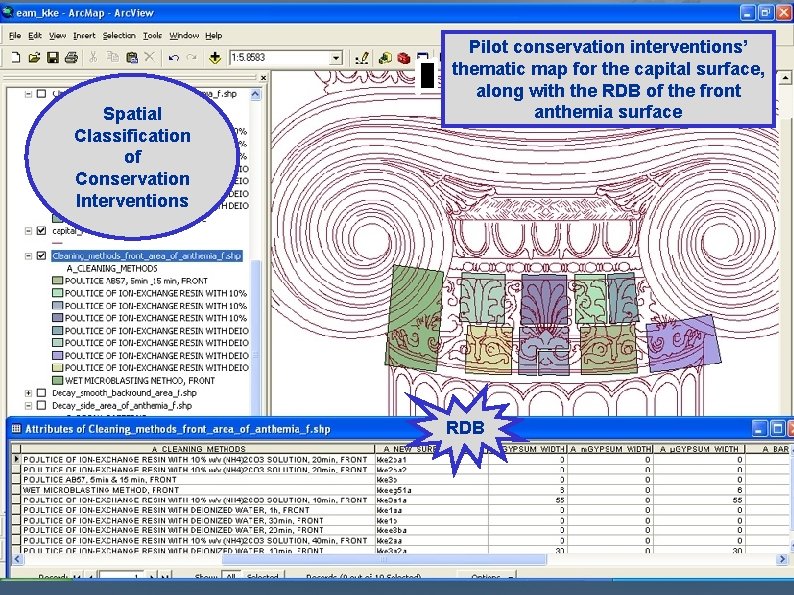This screenshot has width=794, height=595.
Task: Expand the Decay_smooth_backround_area_f.shp node
Action: (x=28, y=393)
